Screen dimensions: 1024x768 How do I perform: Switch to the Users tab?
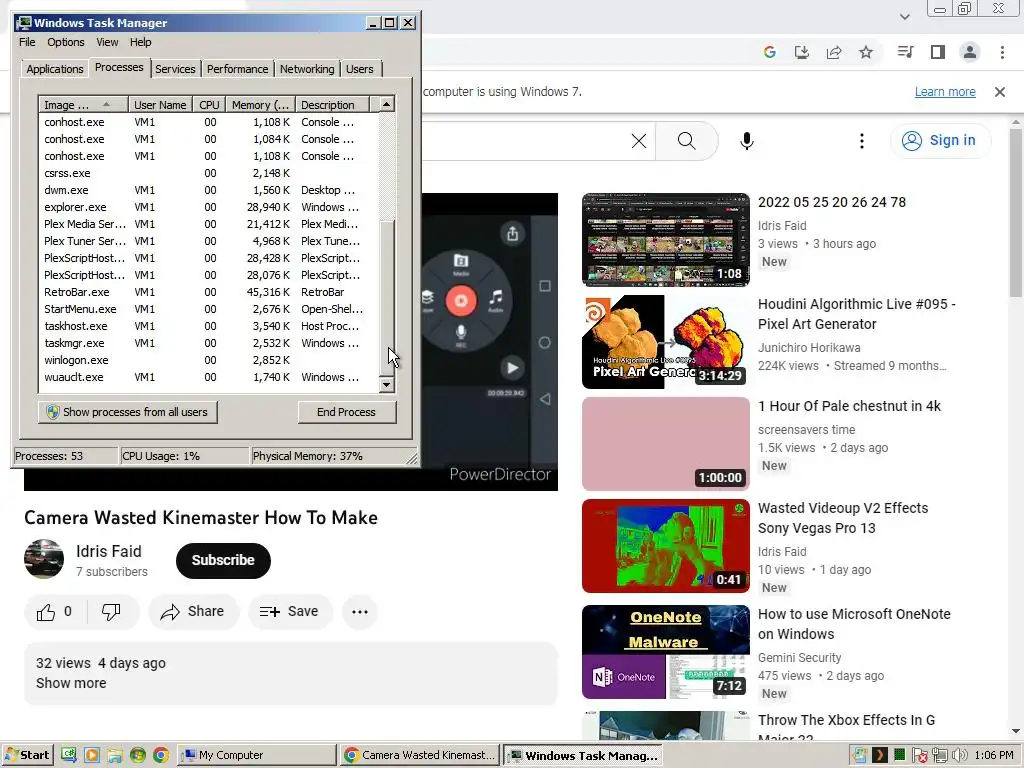[x=360, y=69]
